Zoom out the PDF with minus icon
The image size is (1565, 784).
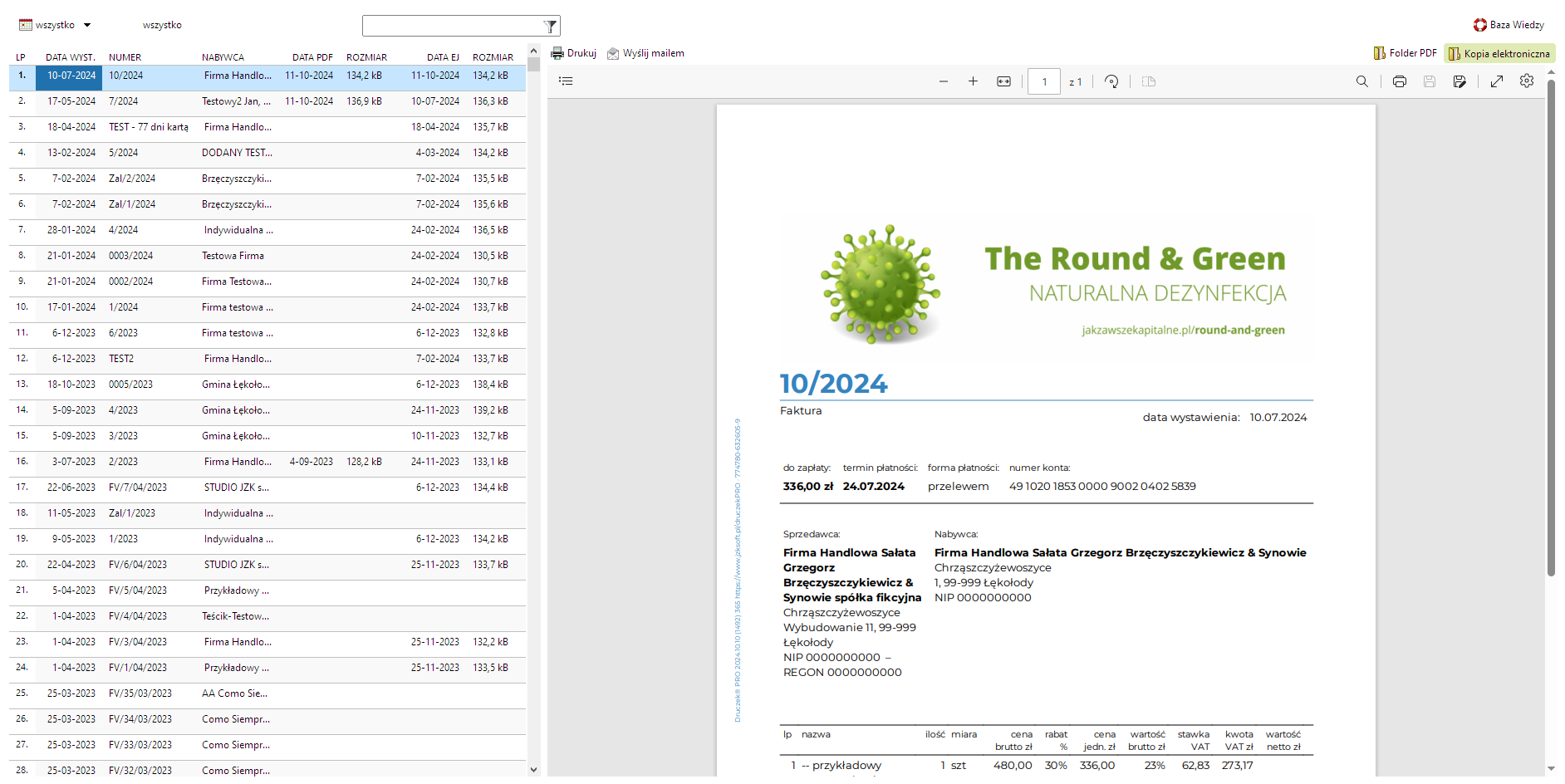[x=943, y=81]
